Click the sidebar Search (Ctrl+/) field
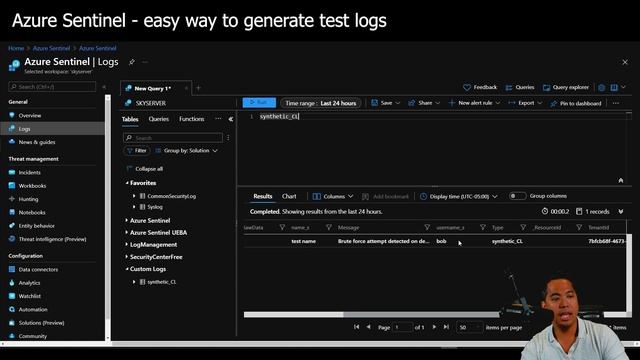640x360 pixels. (52, 87)
